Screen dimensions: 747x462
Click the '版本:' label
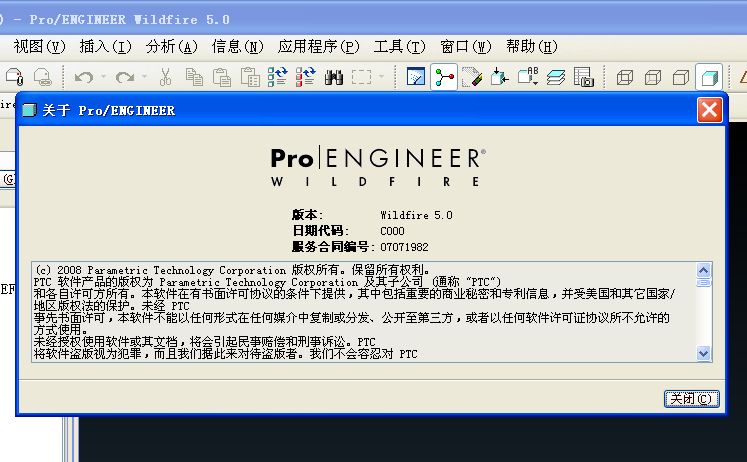coord(307,215)
